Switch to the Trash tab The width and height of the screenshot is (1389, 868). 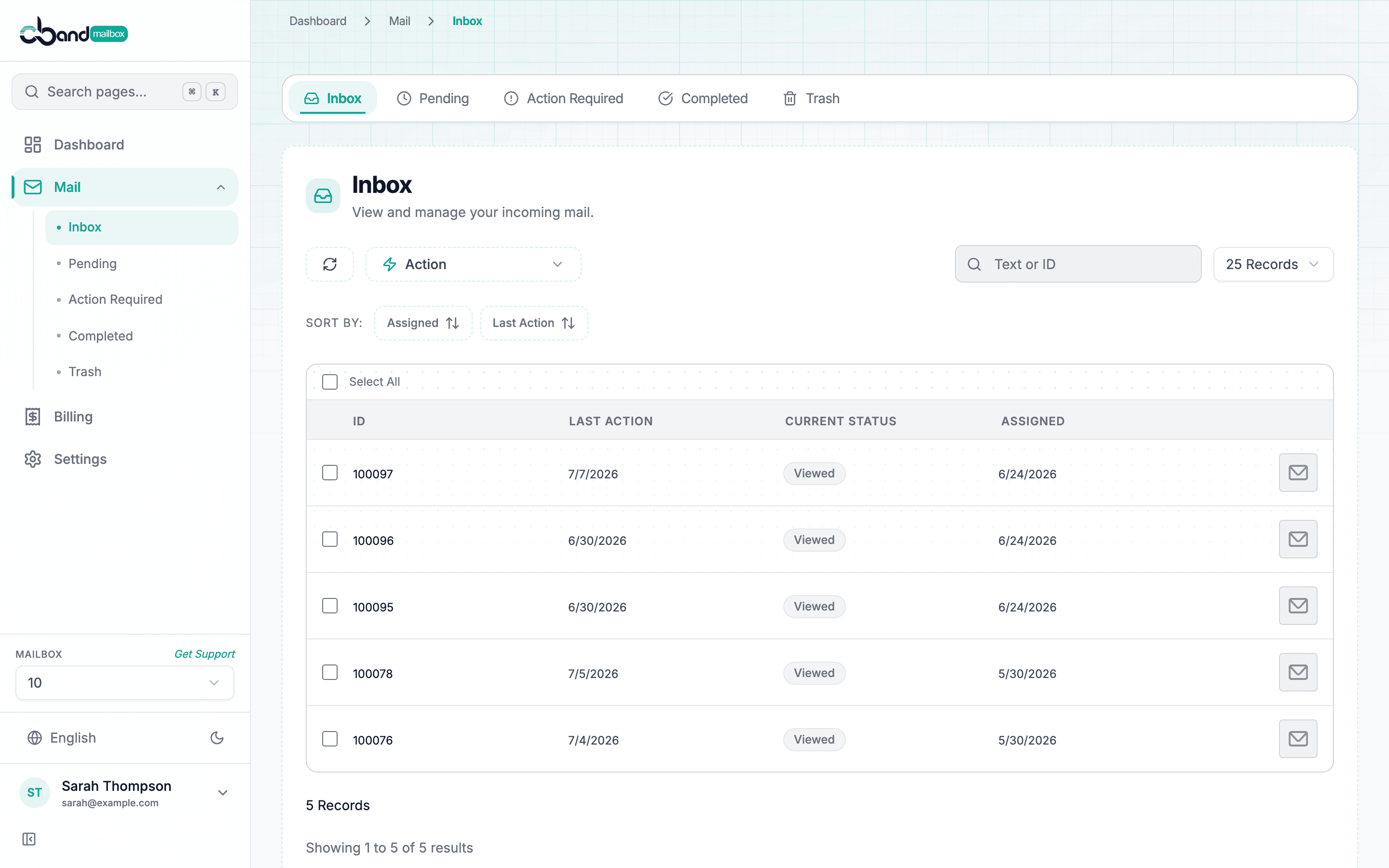pyautogui.click(x=812, y=98)
